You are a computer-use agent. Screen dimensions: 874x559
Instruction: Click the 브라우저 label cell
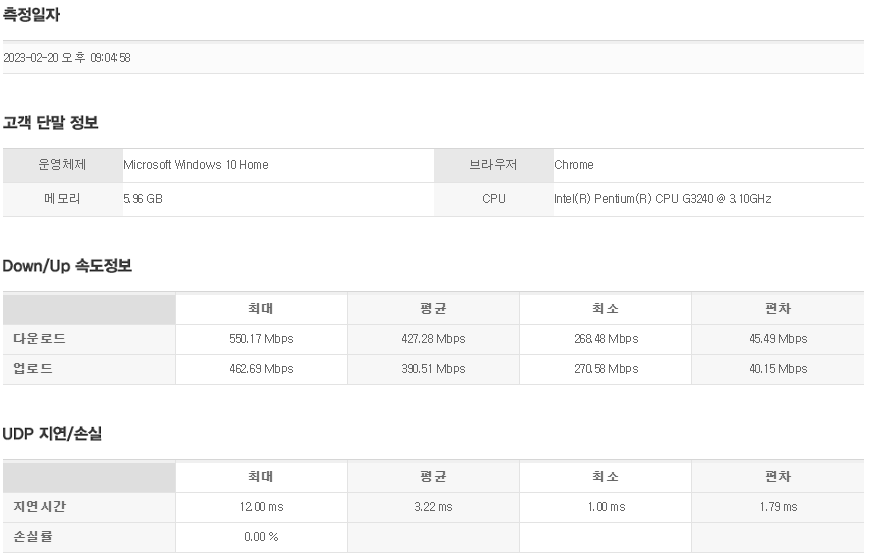point(493,165)
